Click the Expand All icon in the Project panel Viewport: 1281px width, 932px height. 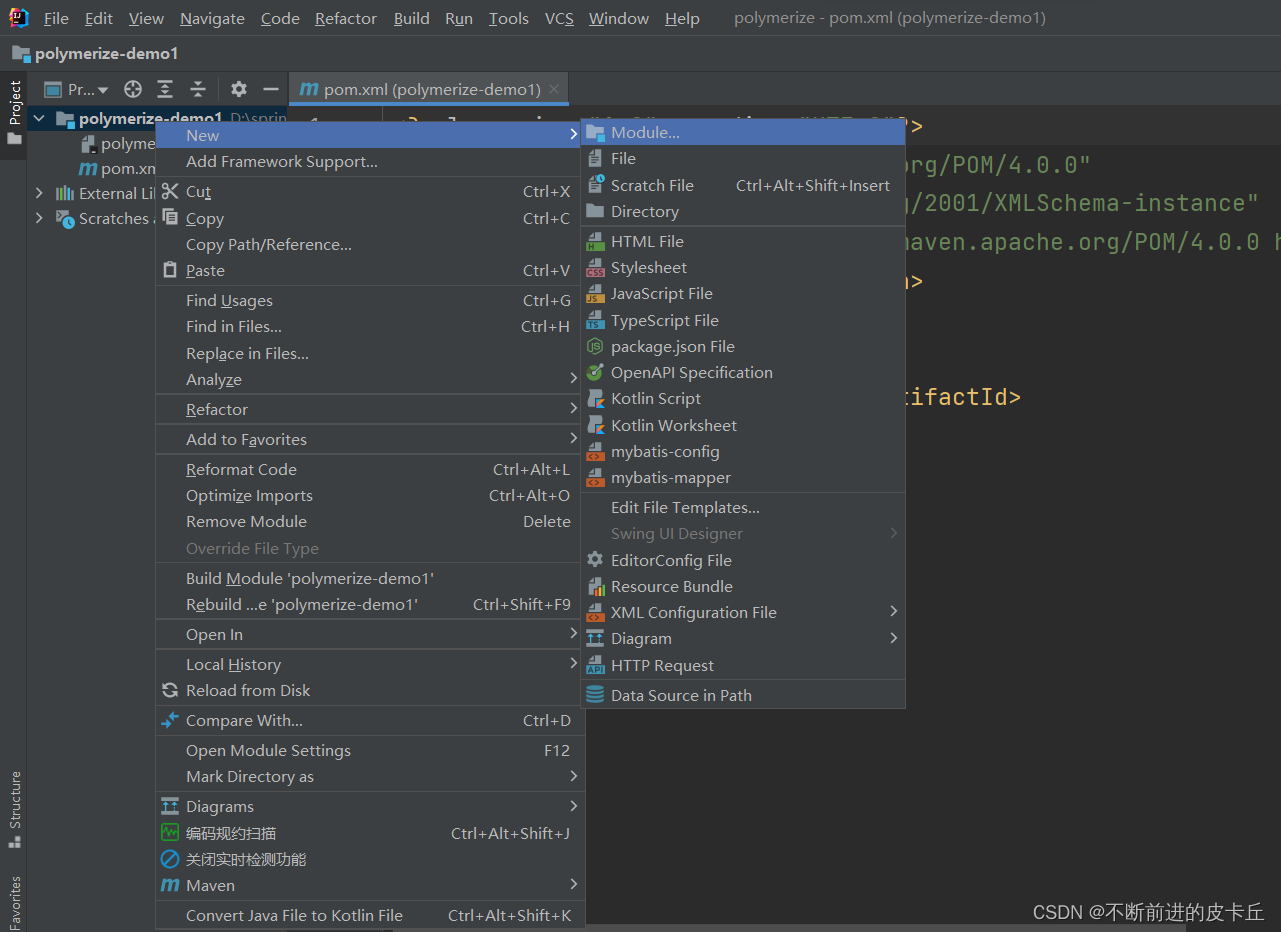tap(165, 89)
